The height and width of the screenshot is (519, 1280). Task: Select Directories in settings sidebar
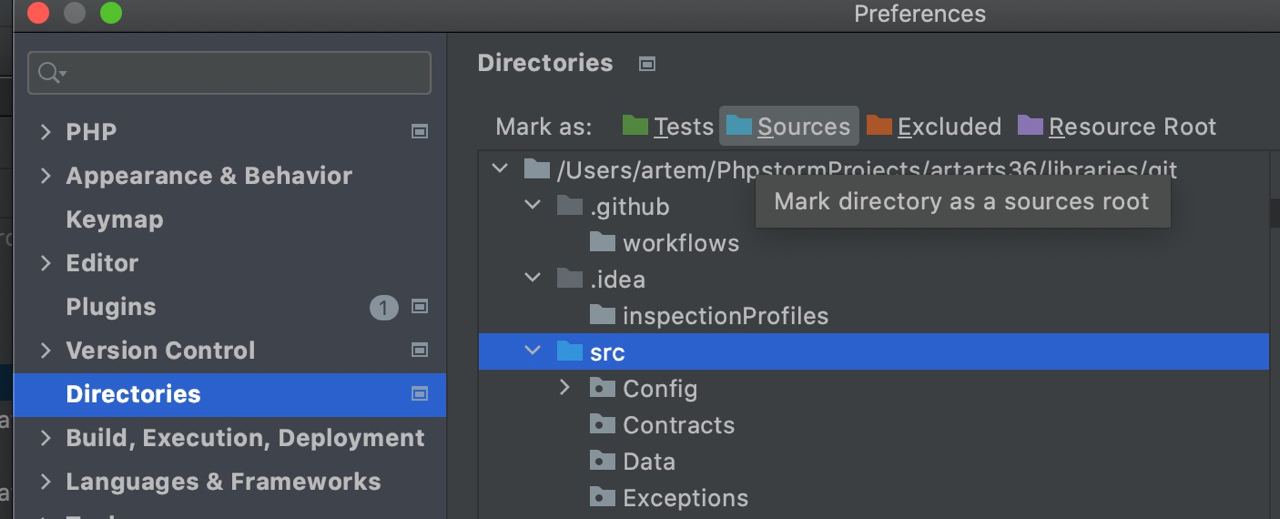(x=230, y=394)
